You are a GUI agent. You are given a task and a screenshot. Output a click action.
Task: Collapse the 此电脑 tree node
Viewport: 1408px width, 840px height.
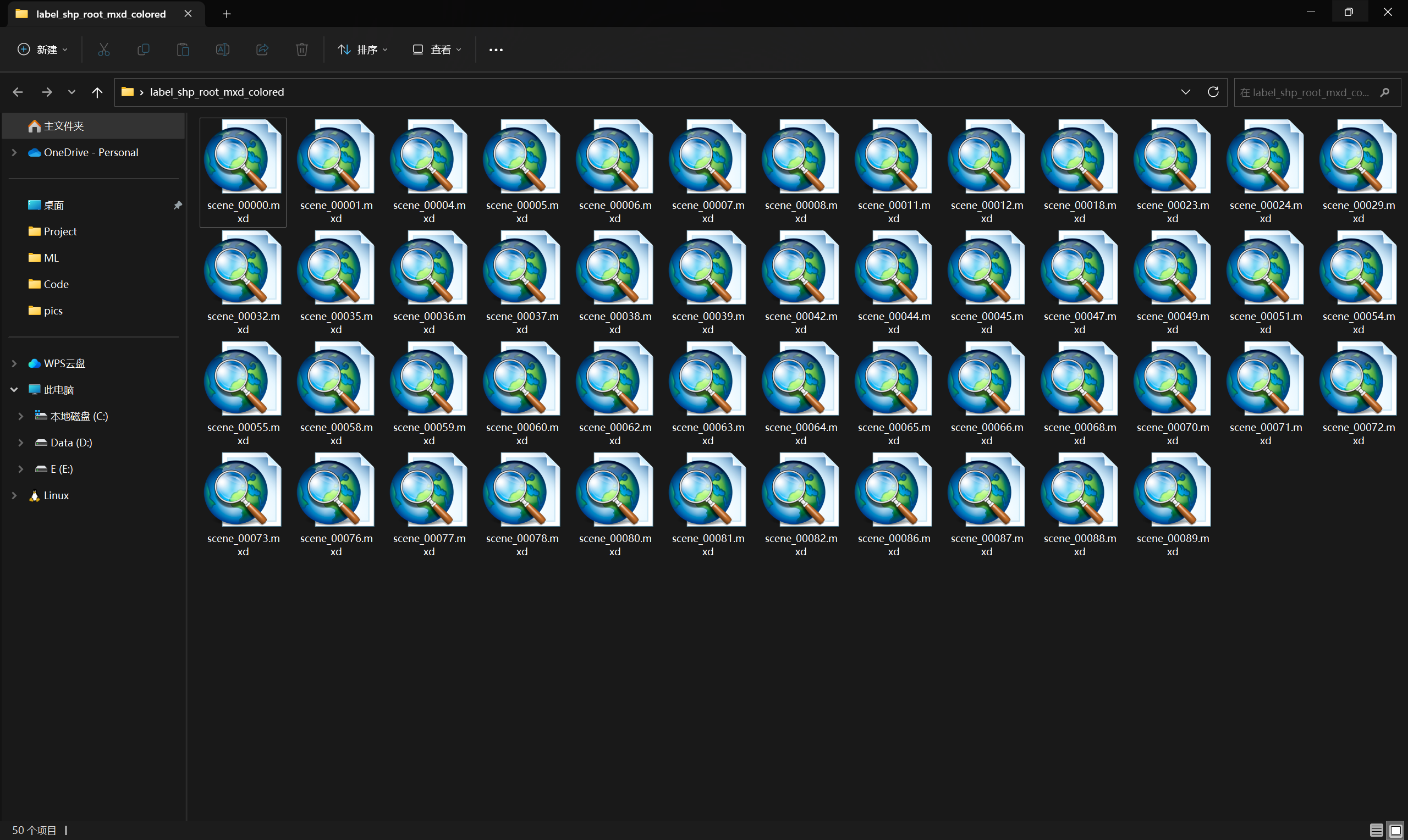point(14,390)
